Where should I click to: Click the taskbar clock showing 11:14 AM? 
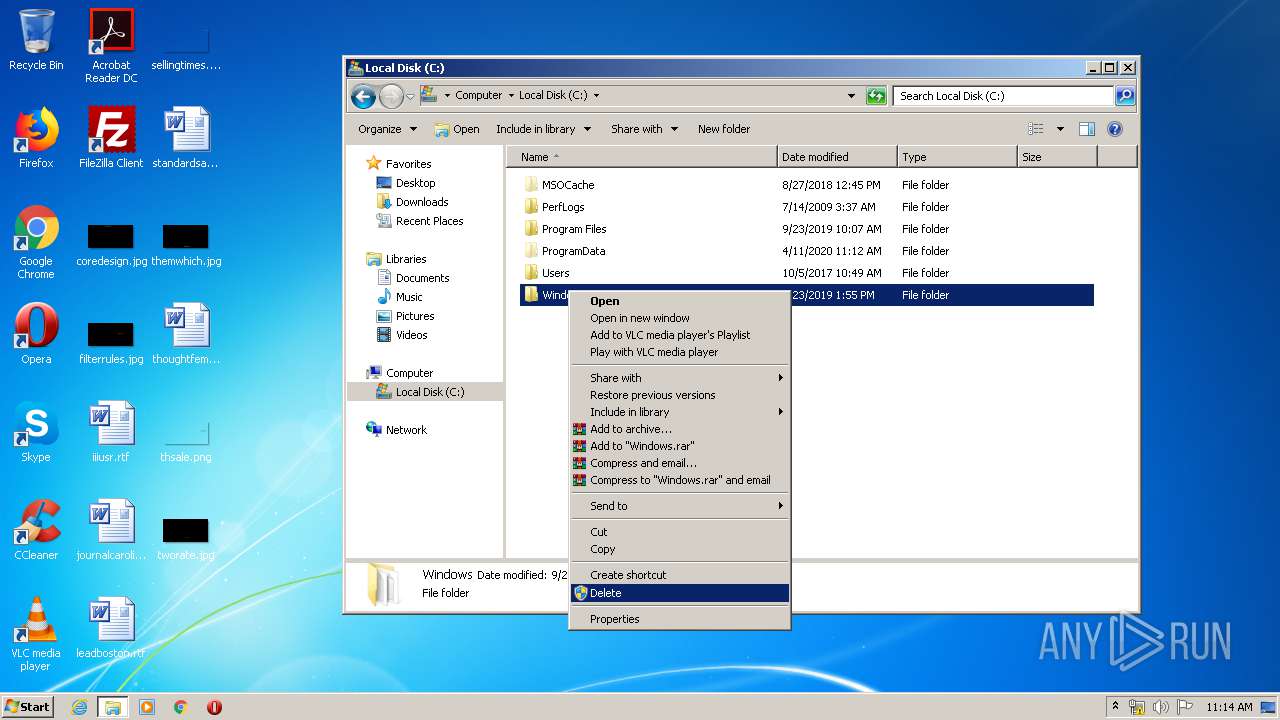1229,707
